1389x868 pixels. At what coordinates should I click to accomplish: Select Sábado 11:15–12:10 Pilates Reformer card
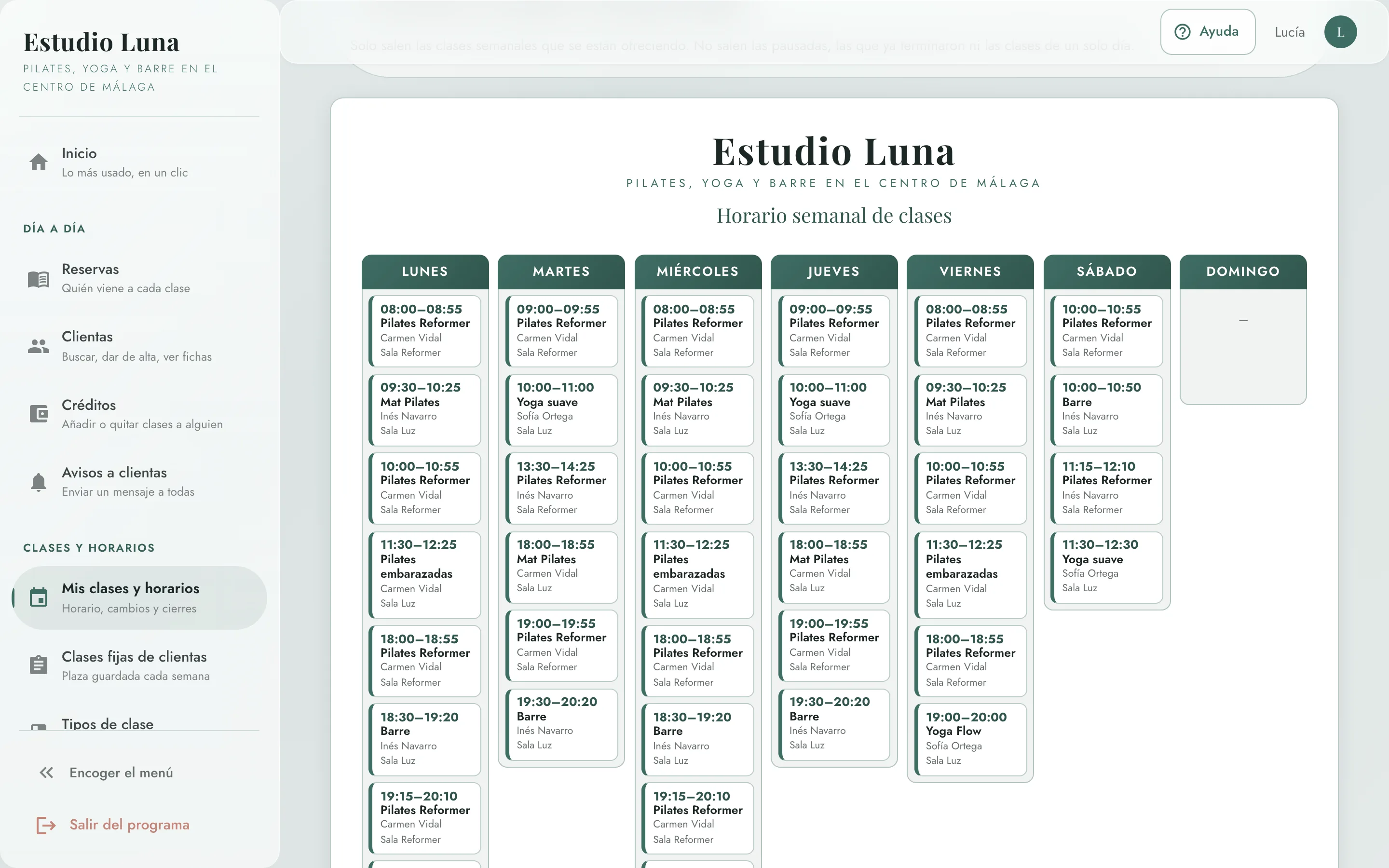1106,488
